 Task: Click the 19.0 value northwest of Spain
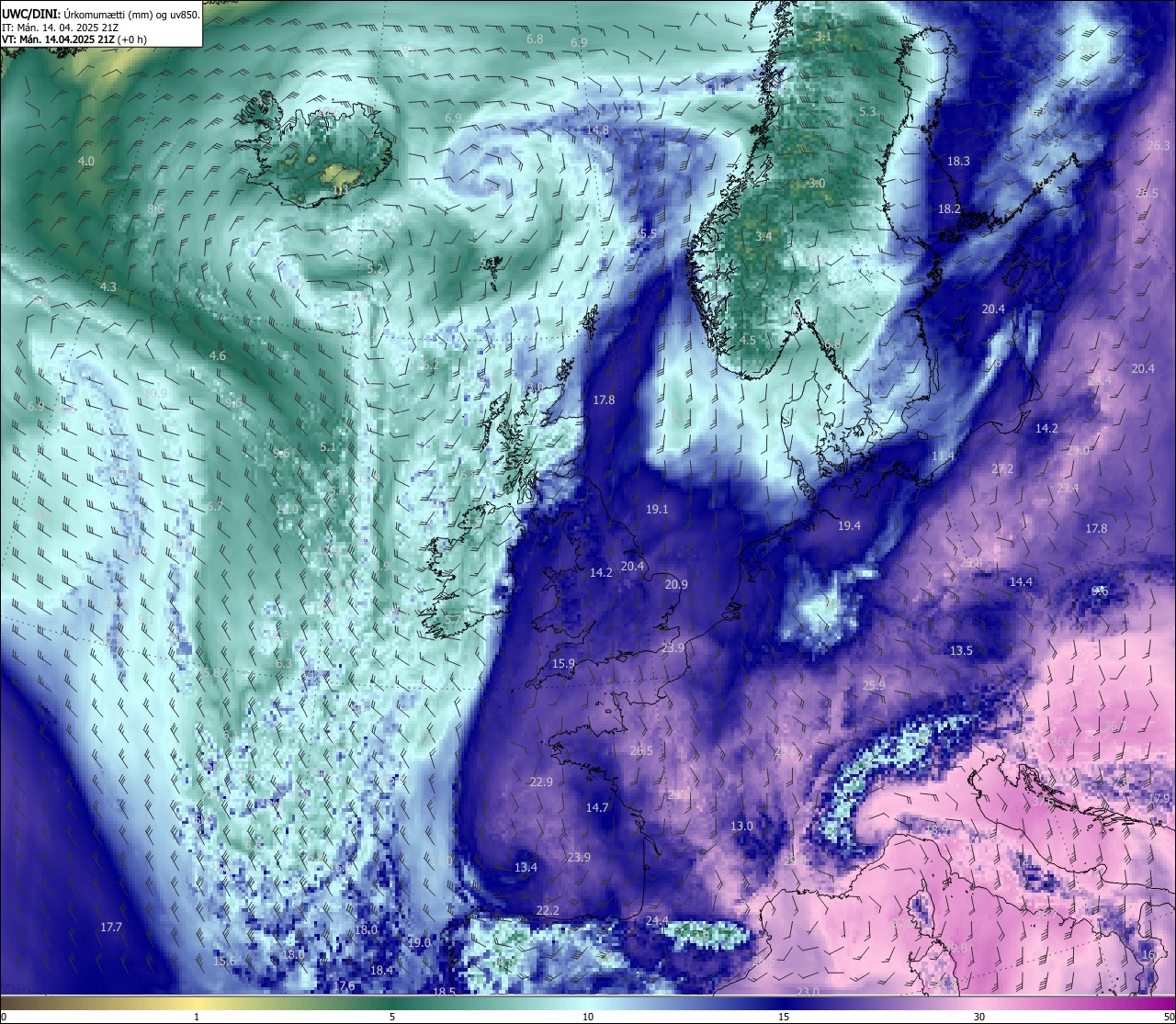(x=419, y=942)
